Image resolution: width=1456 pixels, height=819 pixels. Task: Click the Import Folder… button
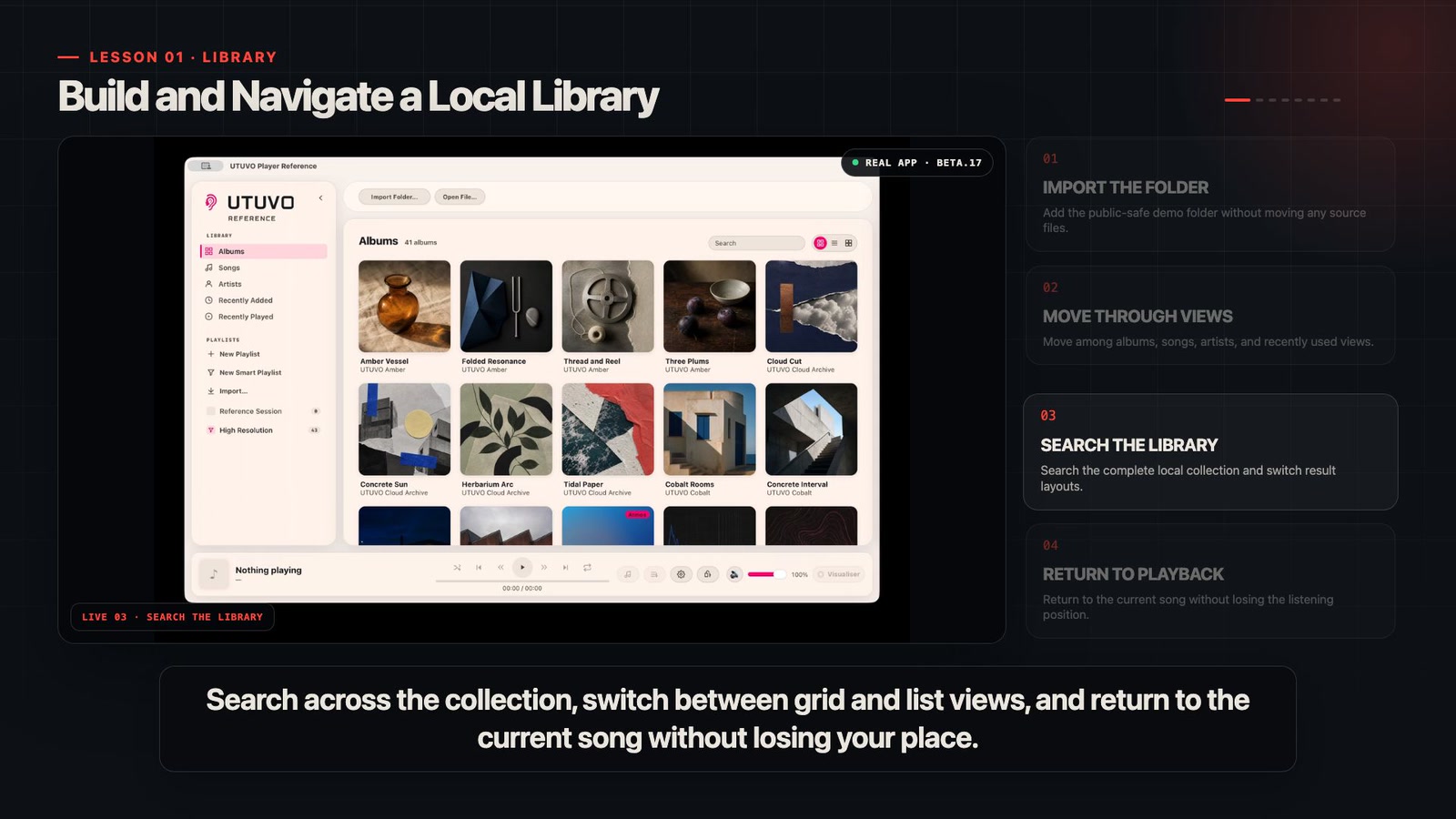tap(394, 197)
